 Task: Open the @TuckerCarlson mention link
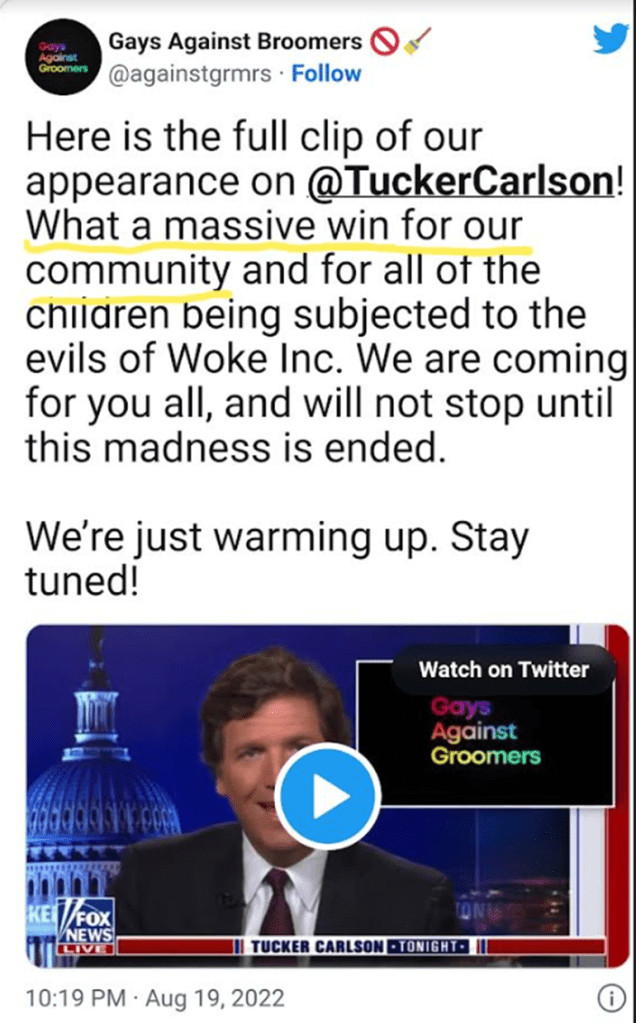coord(461,182)
